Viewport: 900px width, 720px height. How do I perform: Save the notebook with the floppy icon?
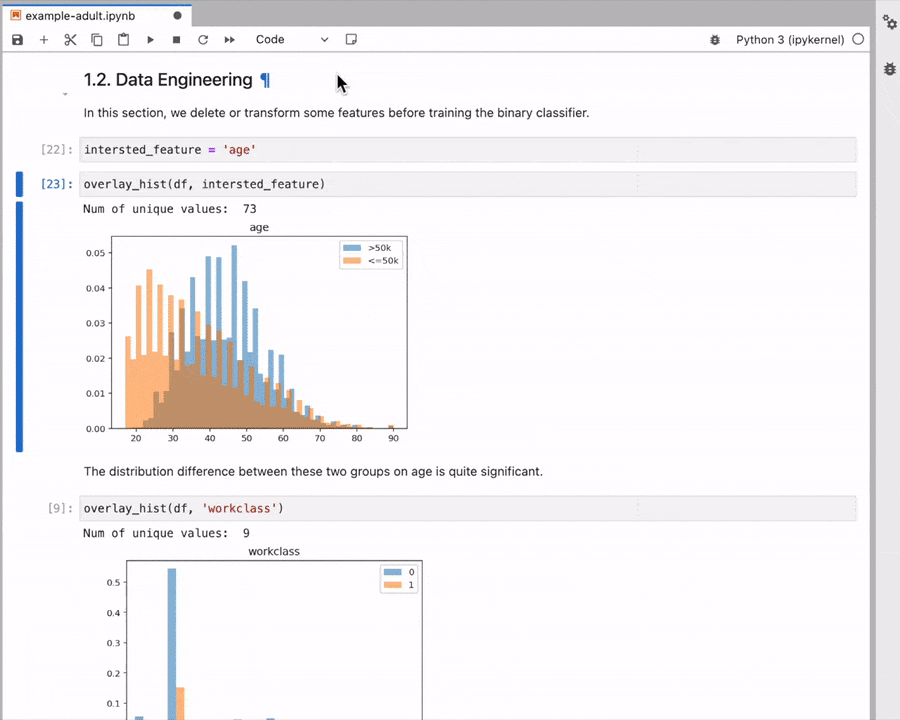coord(17,40)
